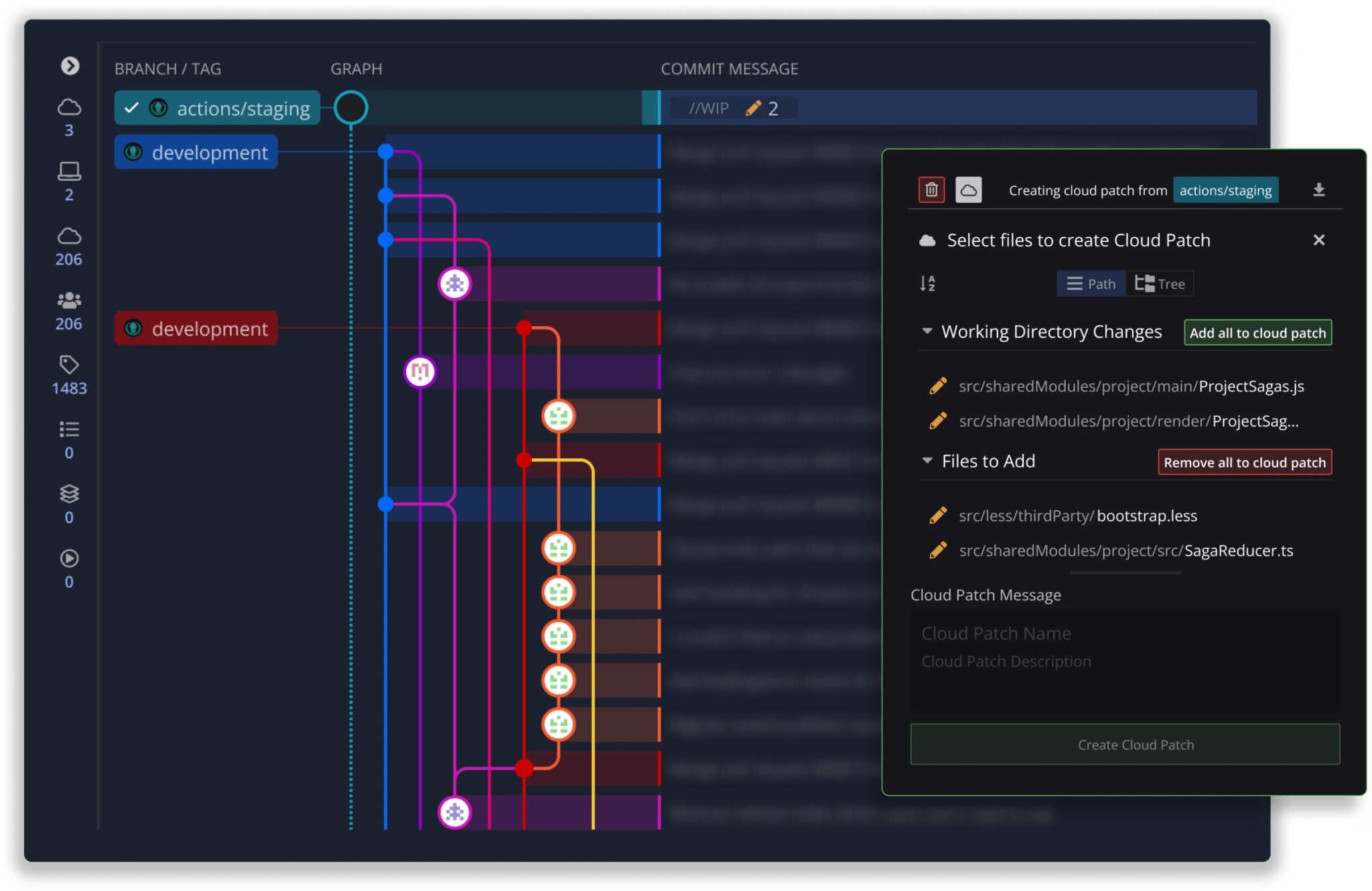Select the blue development branch label
The height and width of the screenshot is (891, 1372).
pyautogui.click(x=196, y=152)
